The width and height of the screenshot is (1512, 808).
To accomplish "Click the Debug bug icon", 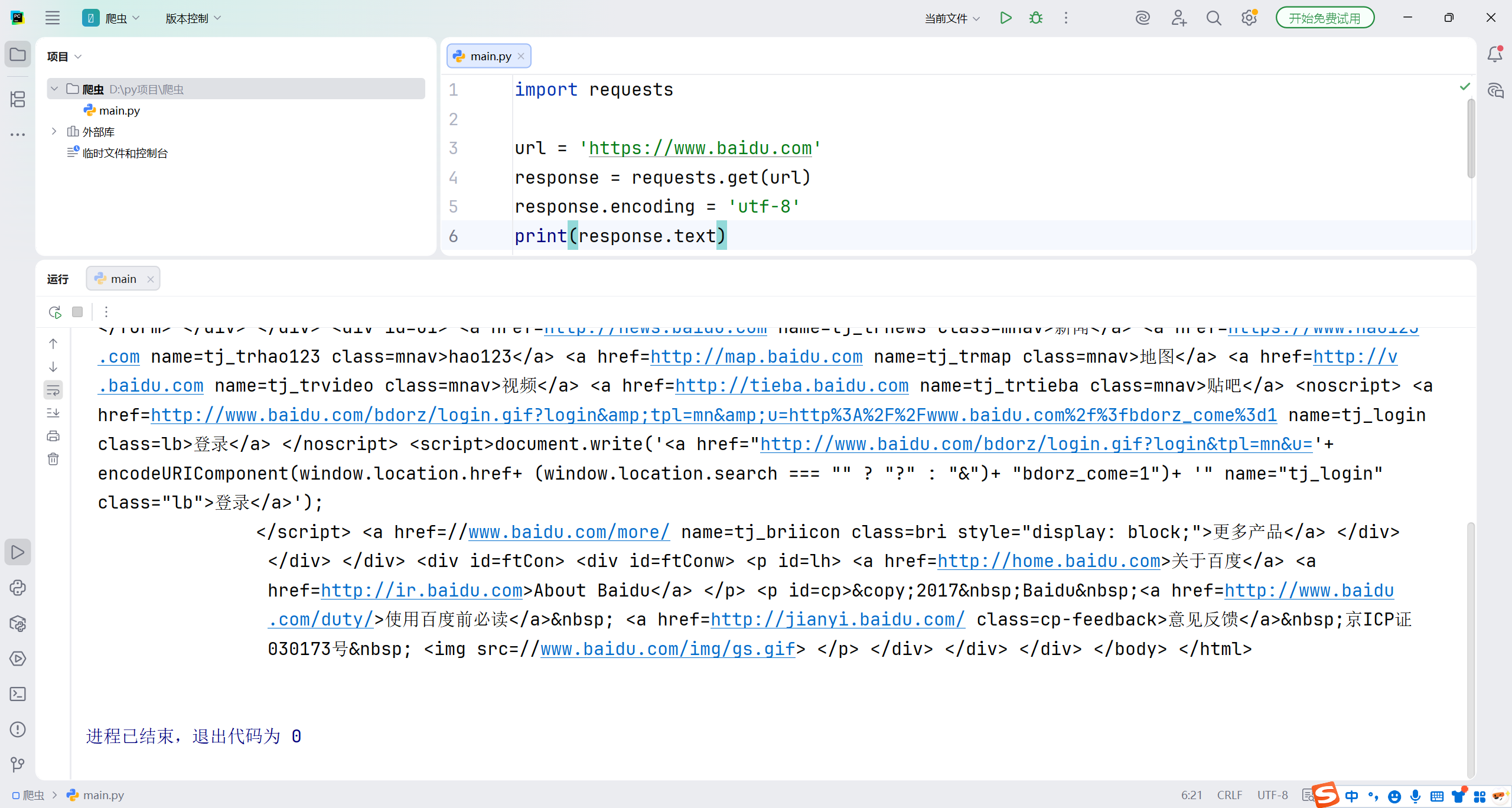I will point(1036,18).
